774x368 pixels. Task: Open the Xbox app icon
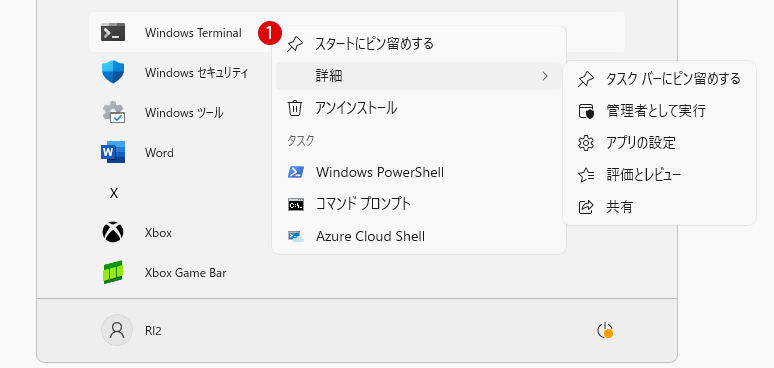pyautogui.click(x=113, y=232)
